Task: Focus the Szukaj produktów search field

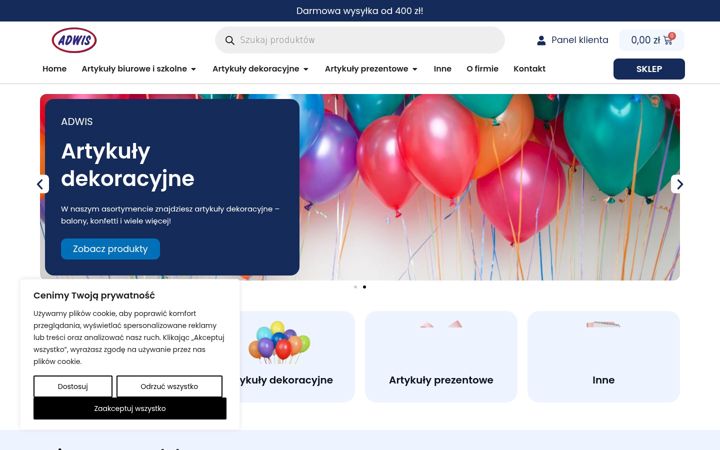Action: click(x=360, y=40)
